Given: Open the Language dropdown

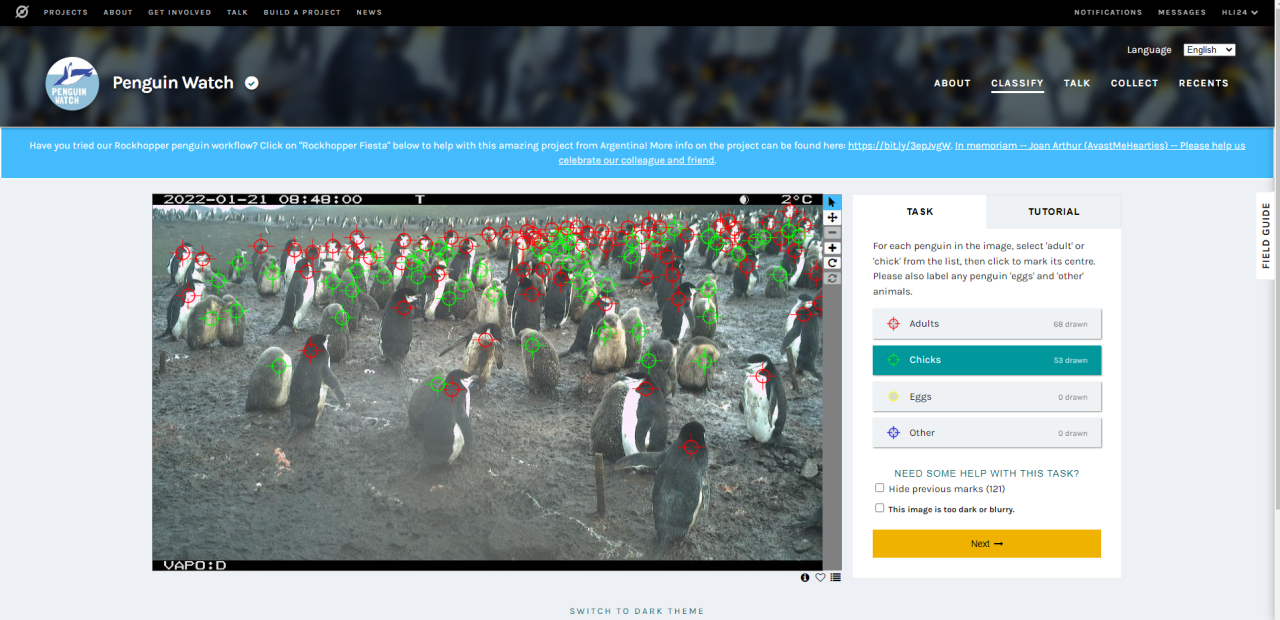Looking at the screenshot, I should [x=1209, y=50].
